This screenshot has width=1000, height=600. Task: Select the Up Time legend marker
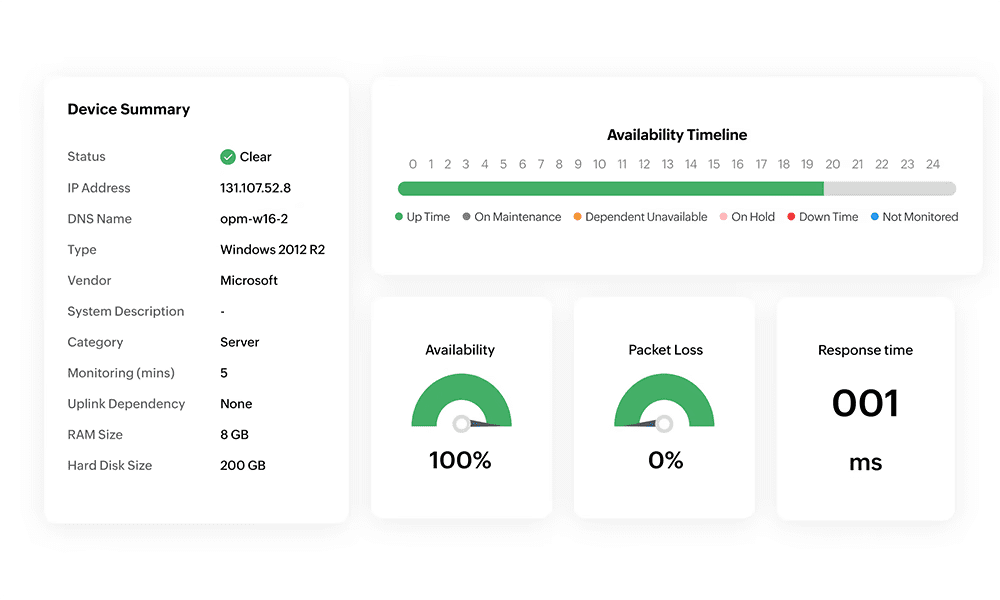(x=399, y=216)
